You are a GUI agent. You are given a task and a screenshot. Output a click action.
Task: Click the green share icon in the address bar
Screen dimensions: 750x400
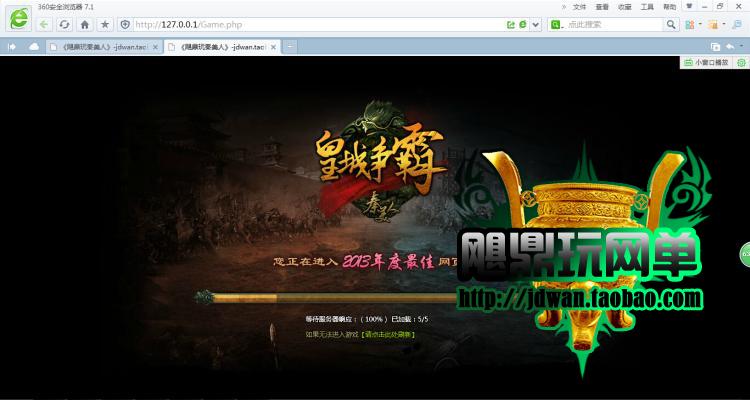[511, 24]
